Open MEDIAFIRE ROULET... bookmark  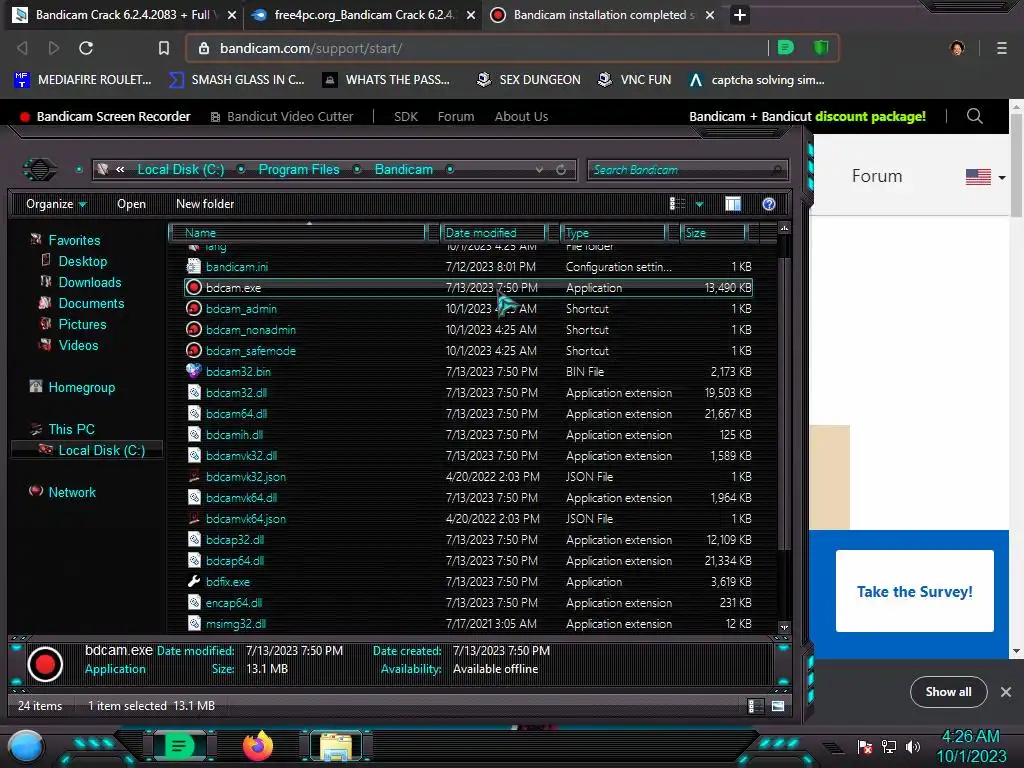[82, 80]
